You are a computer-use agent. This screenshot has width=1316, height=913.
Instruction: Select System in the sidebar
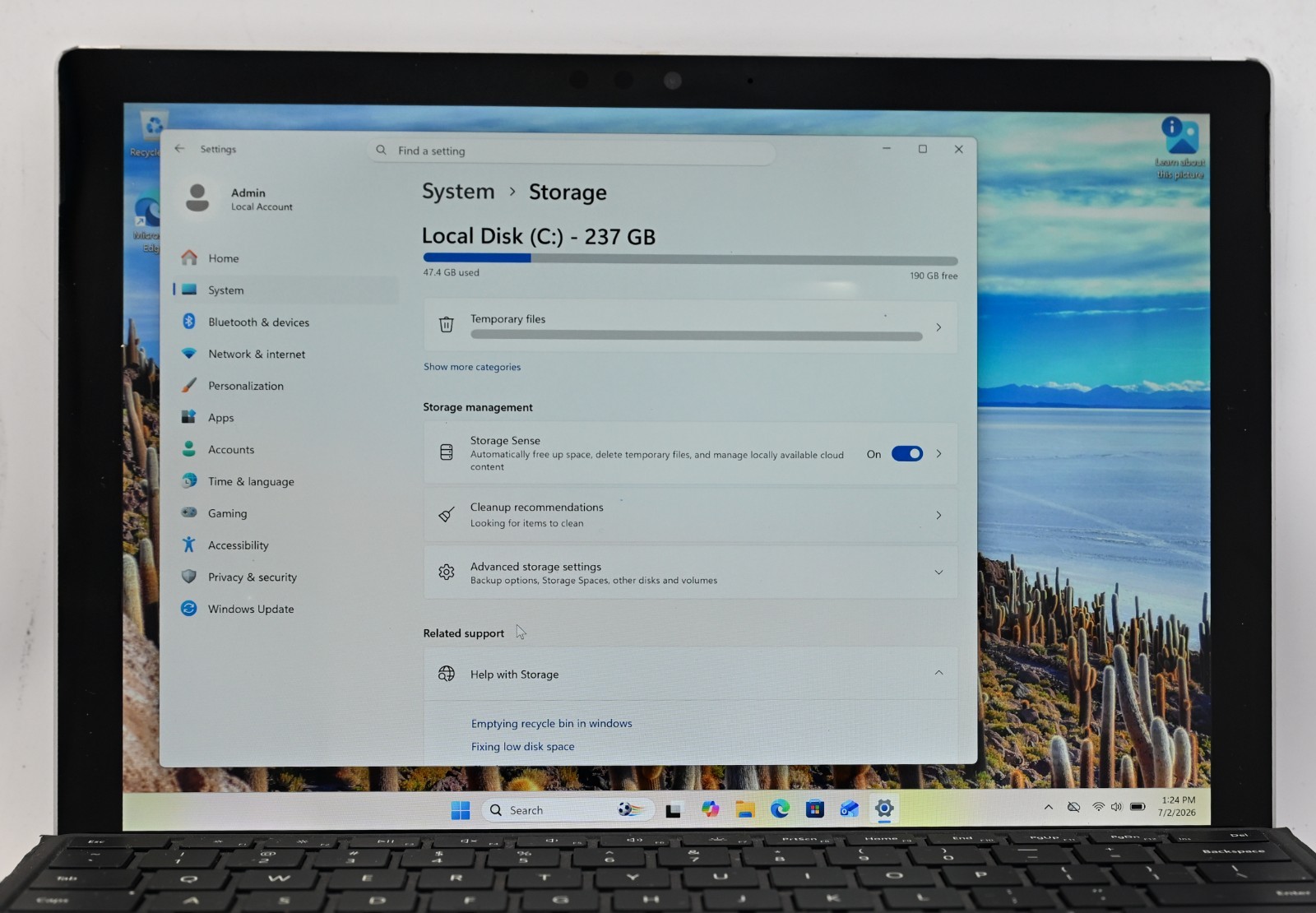click(285, 290)
